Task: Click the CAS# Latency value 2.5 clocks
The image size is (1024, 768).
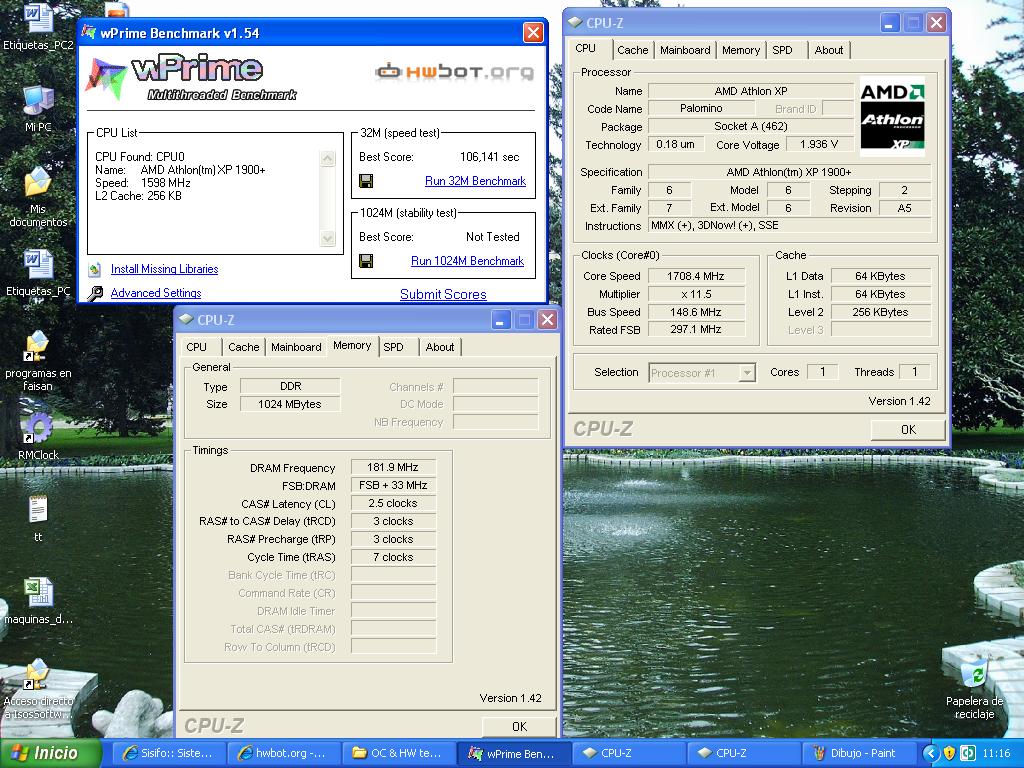Action: click(x=392, y=504)
